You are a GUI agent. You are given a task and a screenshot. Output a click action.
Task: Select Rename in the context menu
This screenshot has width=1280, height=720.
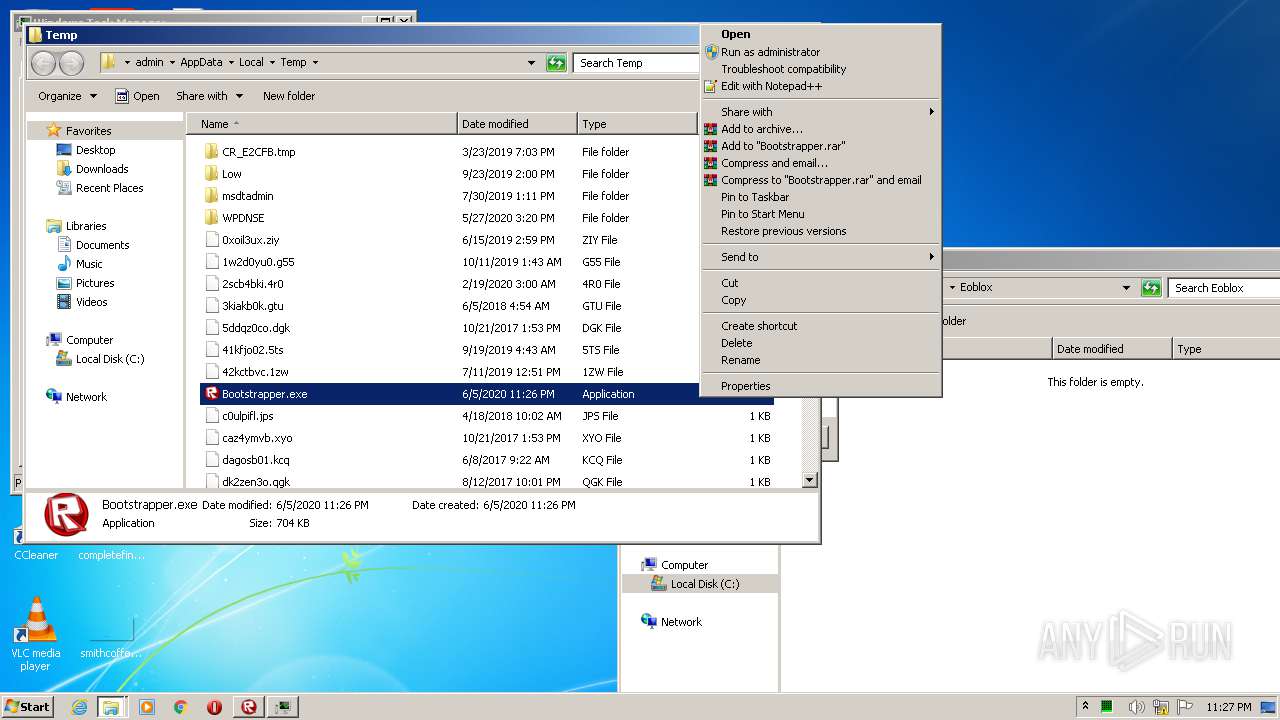pyautogui.click(x=740, y=360)
